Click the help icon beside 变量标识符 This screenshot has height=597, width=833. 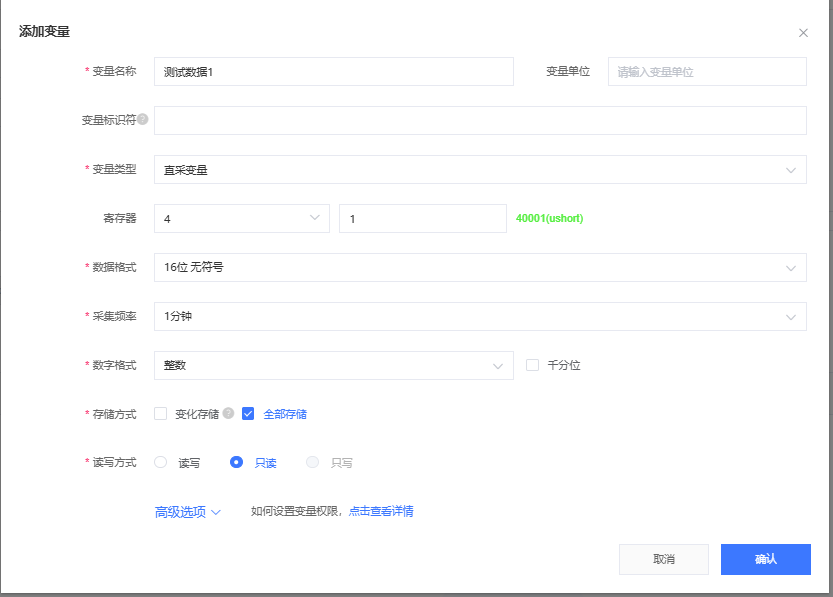coord(143,120)
